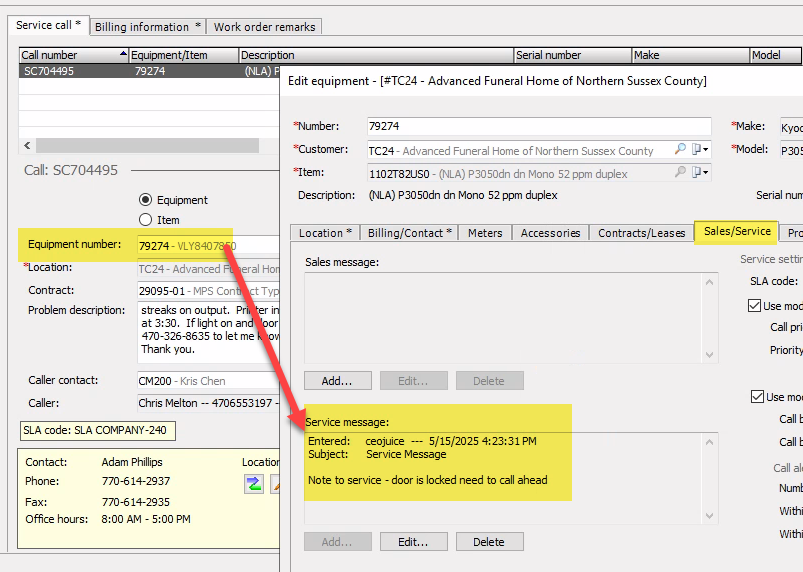Toggle the lower Use mod checkbox above Call b
This screenshot has width=803, height=572.
click(757, 396)
